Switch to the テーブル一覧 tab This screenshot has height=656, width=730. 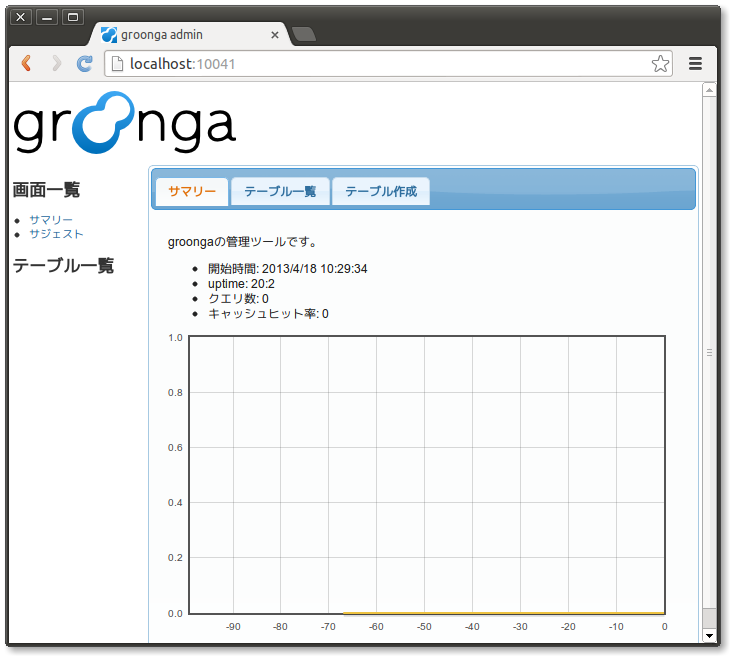click(280, 191)
